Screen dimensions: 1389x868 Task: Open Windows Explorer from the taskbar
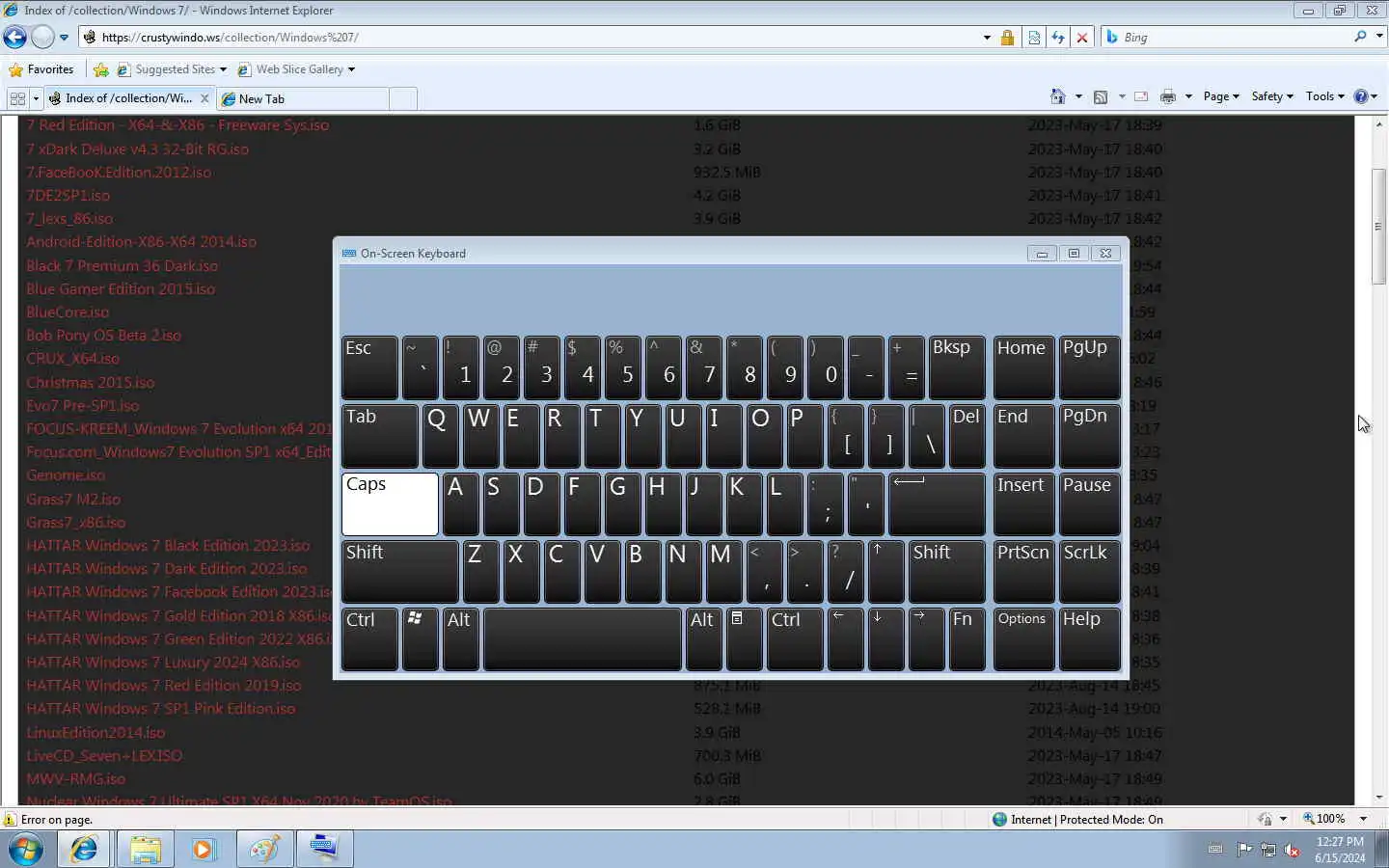[145, 849]
